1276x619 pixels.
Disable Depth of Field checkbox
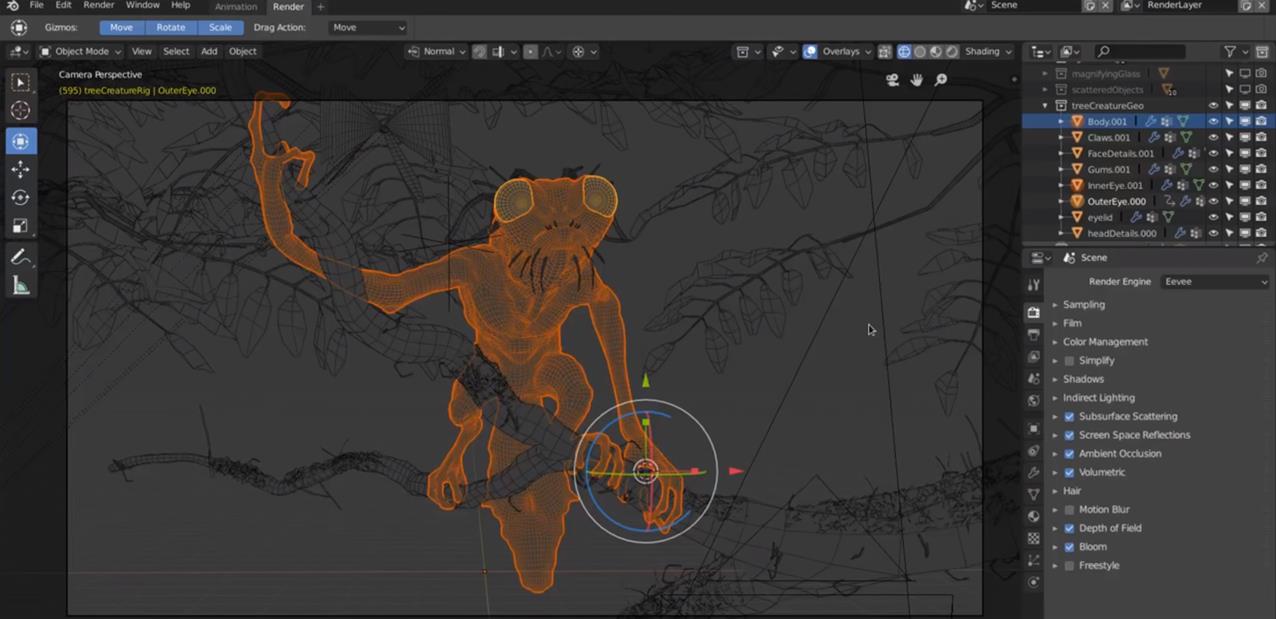point(1069,528)
